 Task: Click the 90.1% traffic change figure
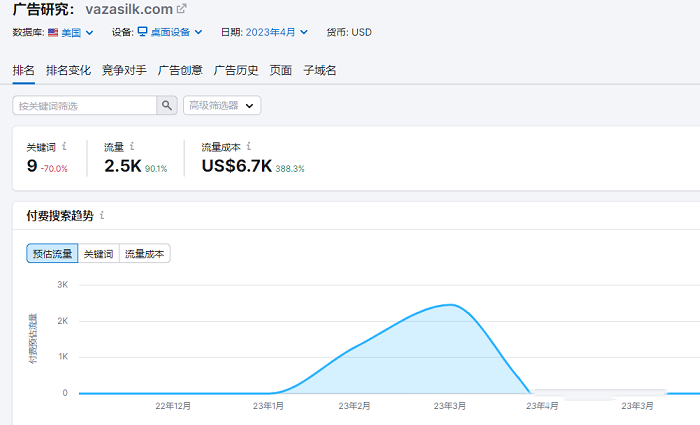(156, 169)
